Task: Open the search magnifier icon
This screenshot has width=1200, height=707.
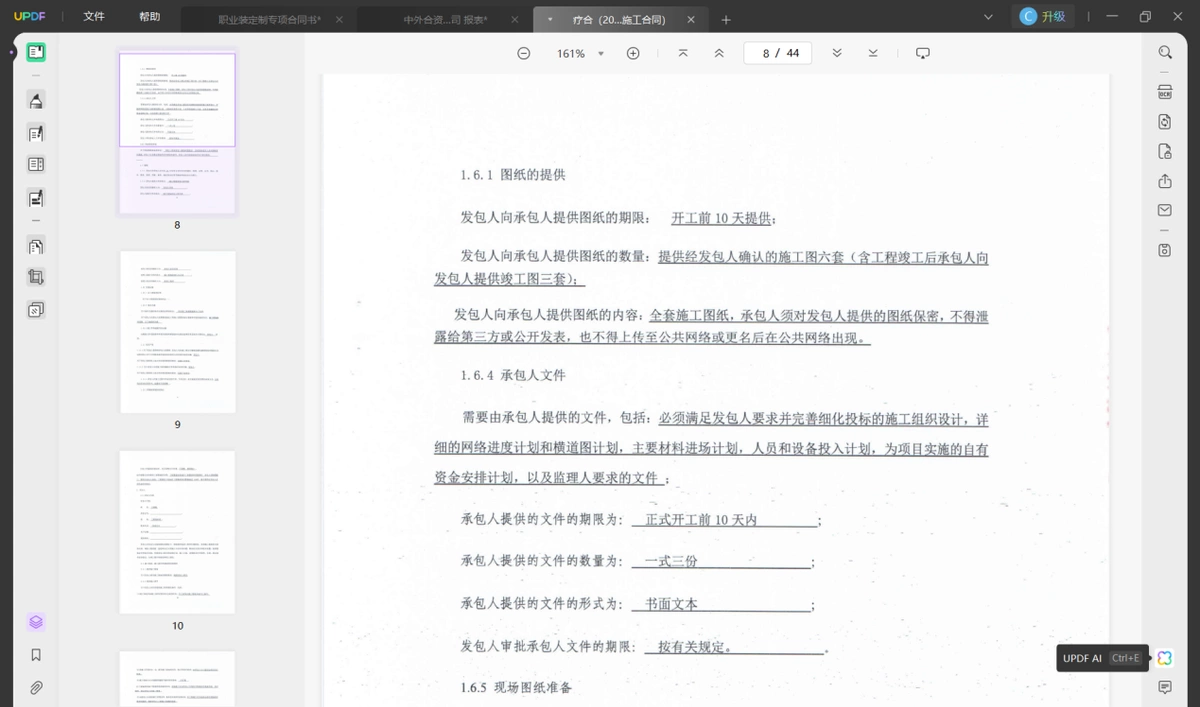Action: 1165,53
